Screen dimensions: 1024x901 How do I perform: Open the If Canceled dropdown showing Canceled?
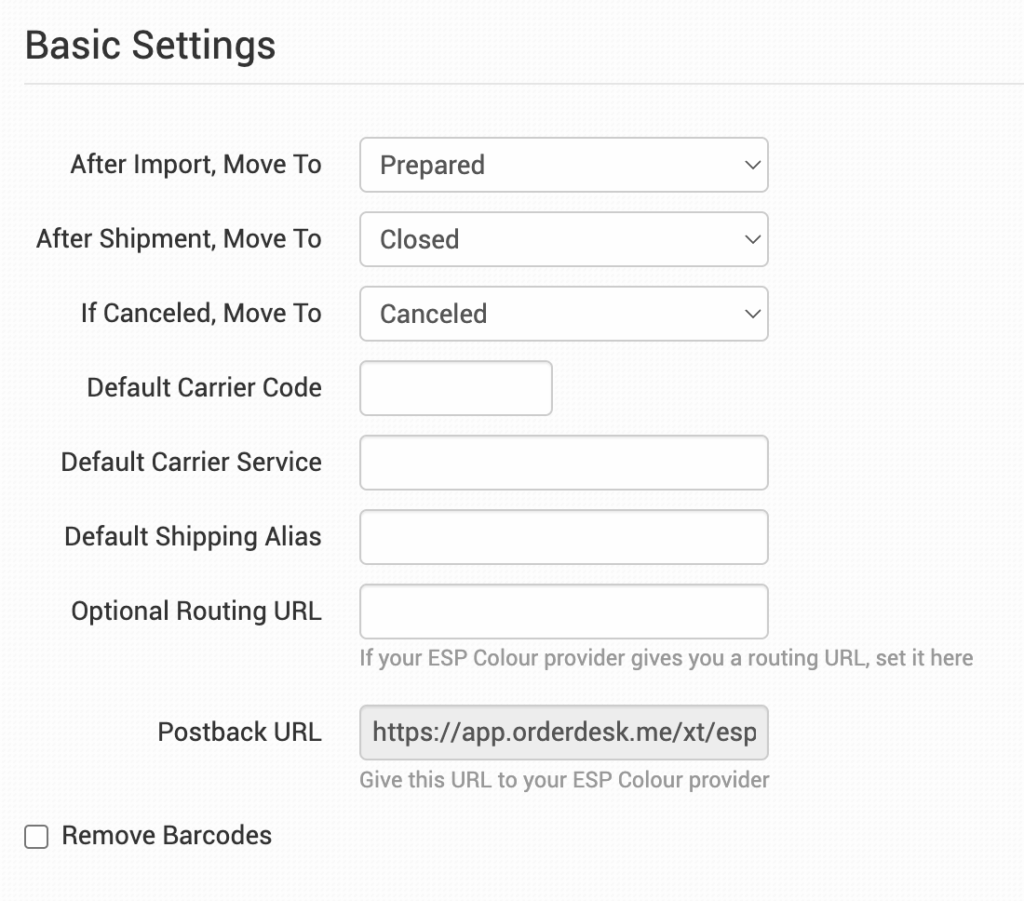pyautogui.click(x=563, y=314)
